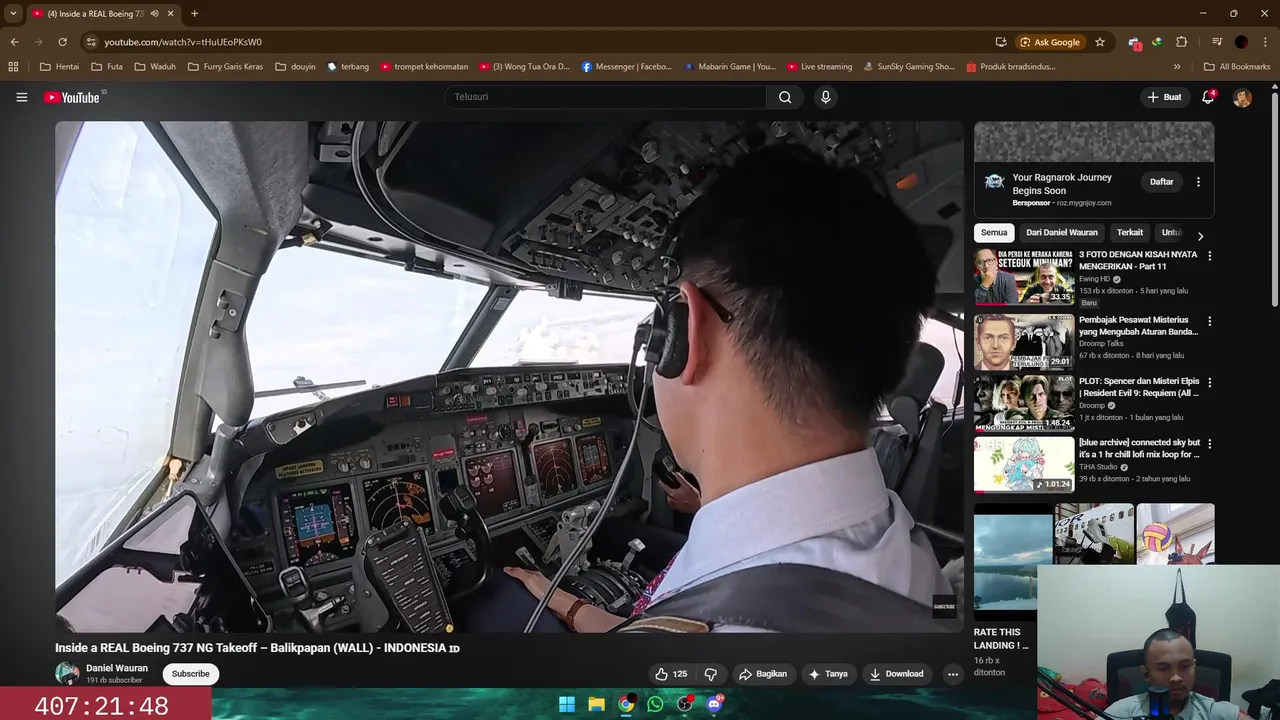1280x720 pixels.
Task: Click the Ragnarok ad banner image
Action: 1094,142
